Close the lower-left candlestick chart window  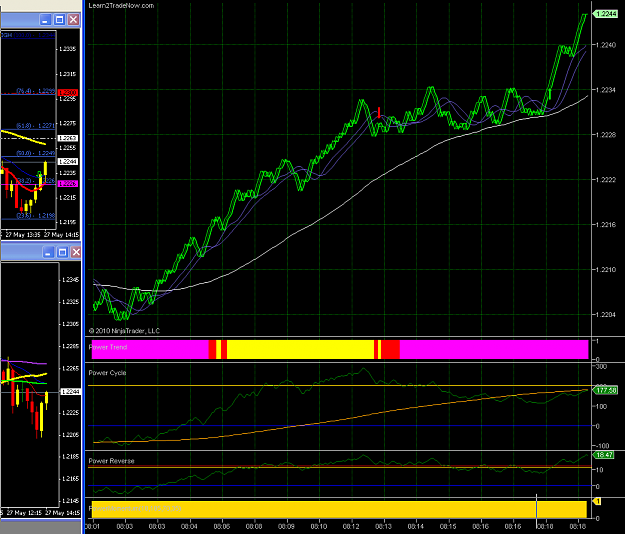76,252
